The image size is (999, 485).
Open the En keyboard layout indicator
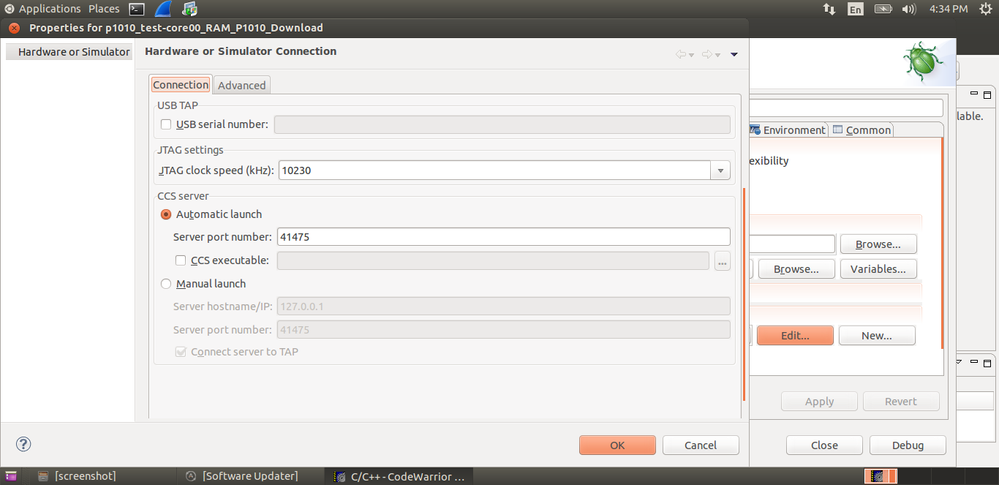pos(855,9)
